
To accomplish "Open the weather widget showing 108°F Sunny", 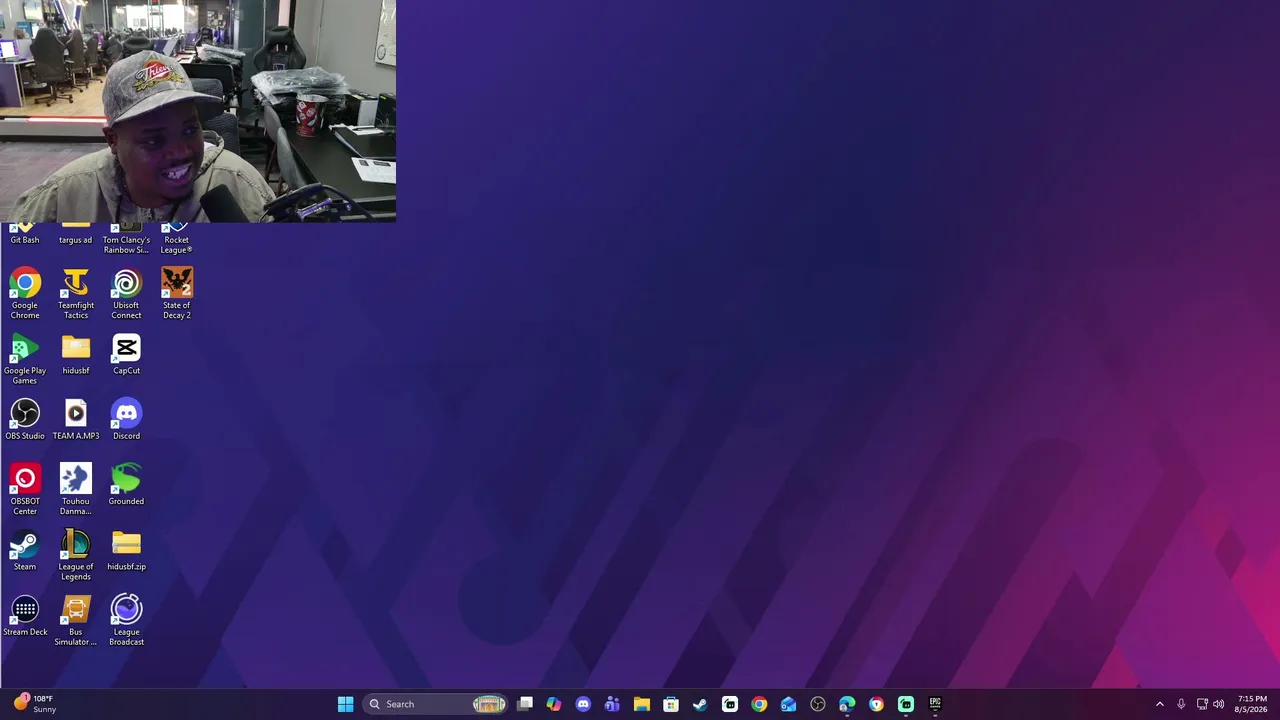I will [34, 704].
